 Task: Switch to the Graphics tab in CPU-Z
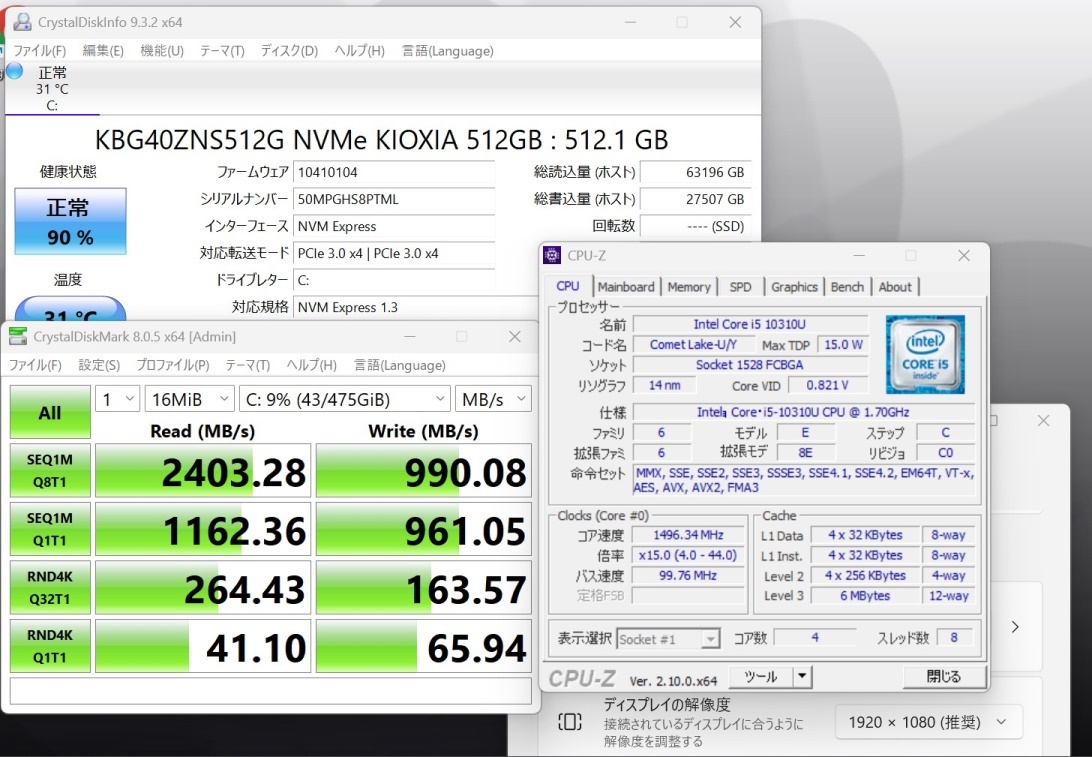[x=794, y=287]
